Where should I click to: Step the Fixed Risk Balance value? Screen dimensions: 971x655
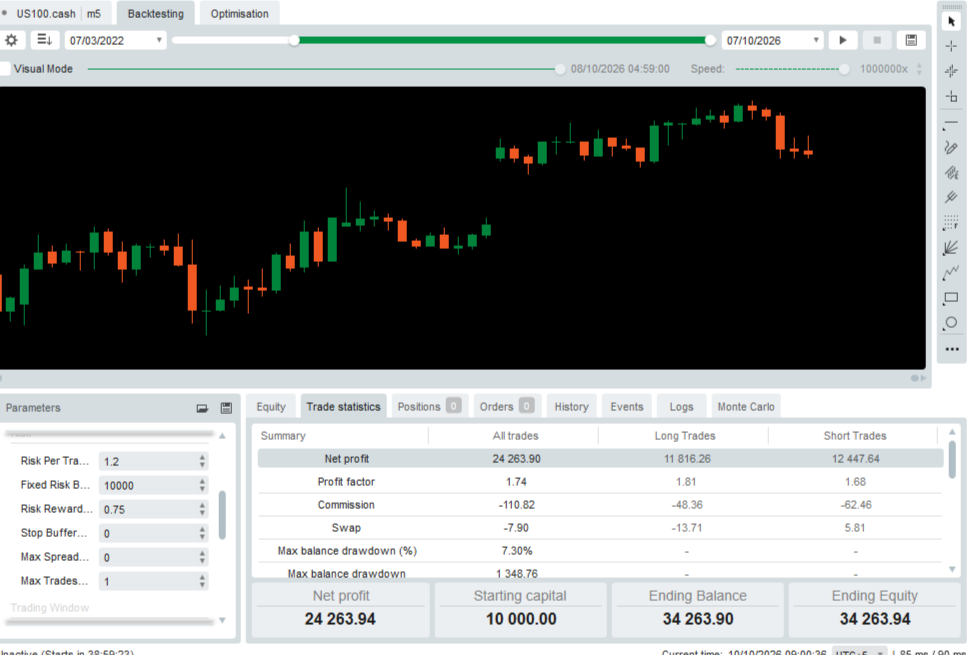202,485
